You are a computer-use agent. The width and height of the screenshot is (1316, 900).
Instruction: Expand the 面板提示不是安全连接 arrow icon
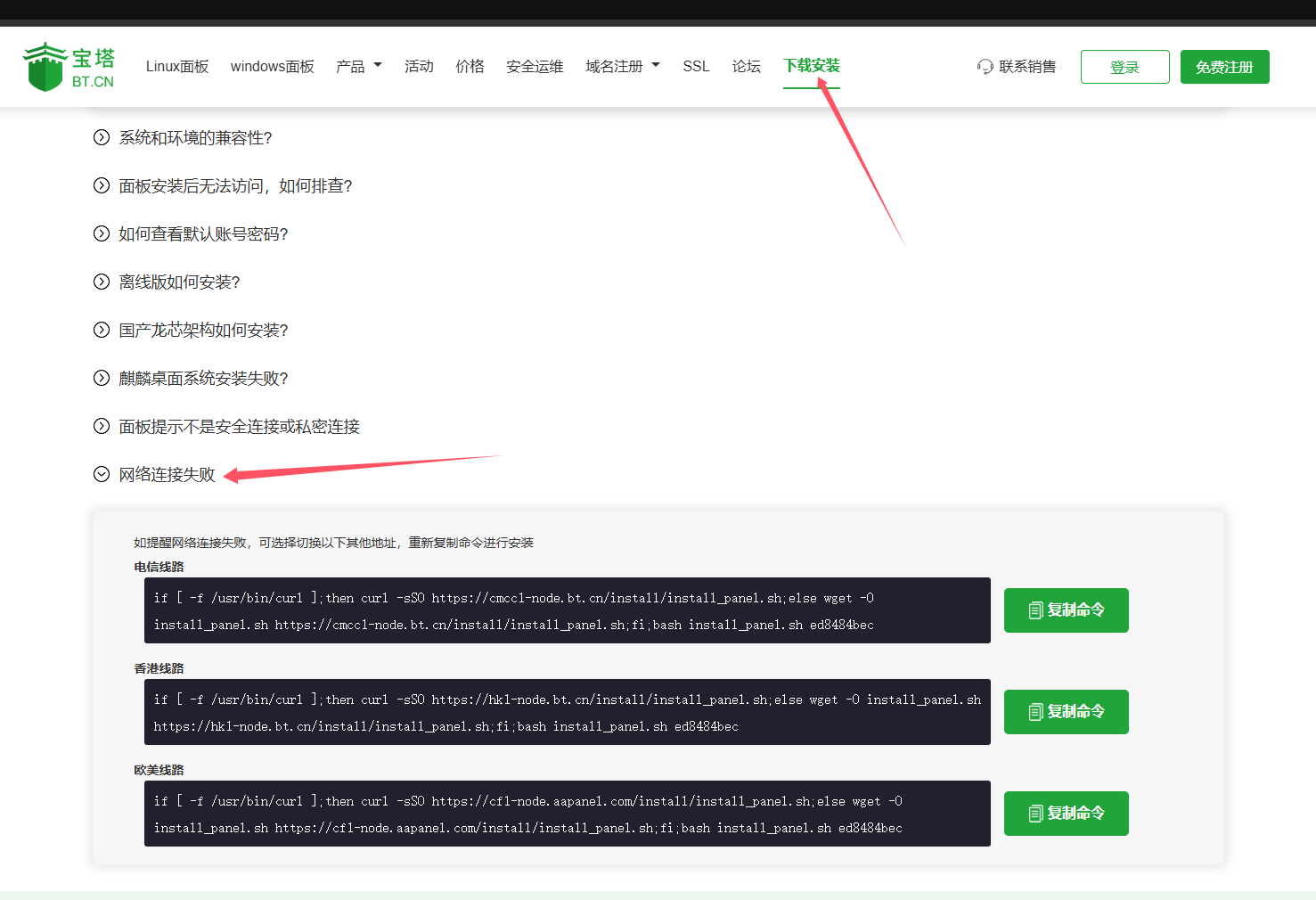coord(102,426)
